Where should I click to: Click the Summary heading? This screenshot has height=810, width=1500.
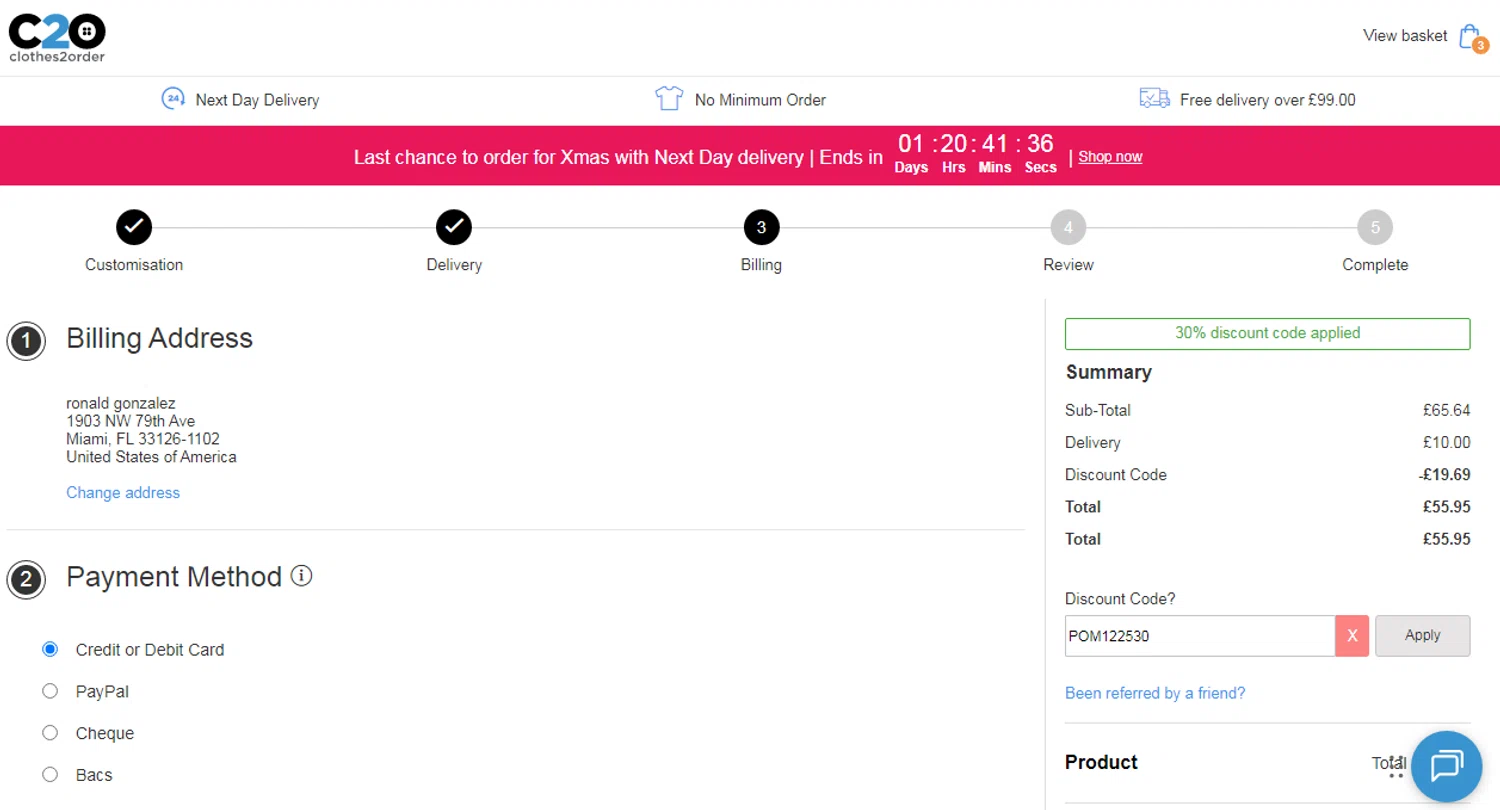(x=1109, y=372)
